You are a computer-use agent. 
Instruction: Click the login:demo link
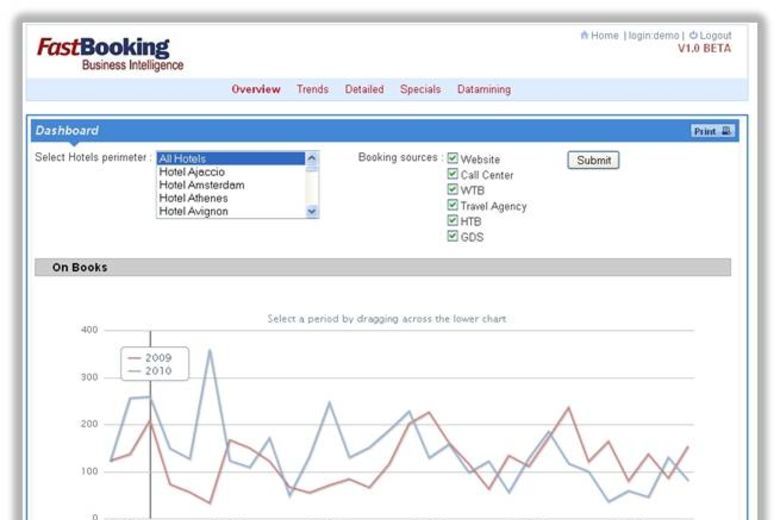[x=654, y=35]
